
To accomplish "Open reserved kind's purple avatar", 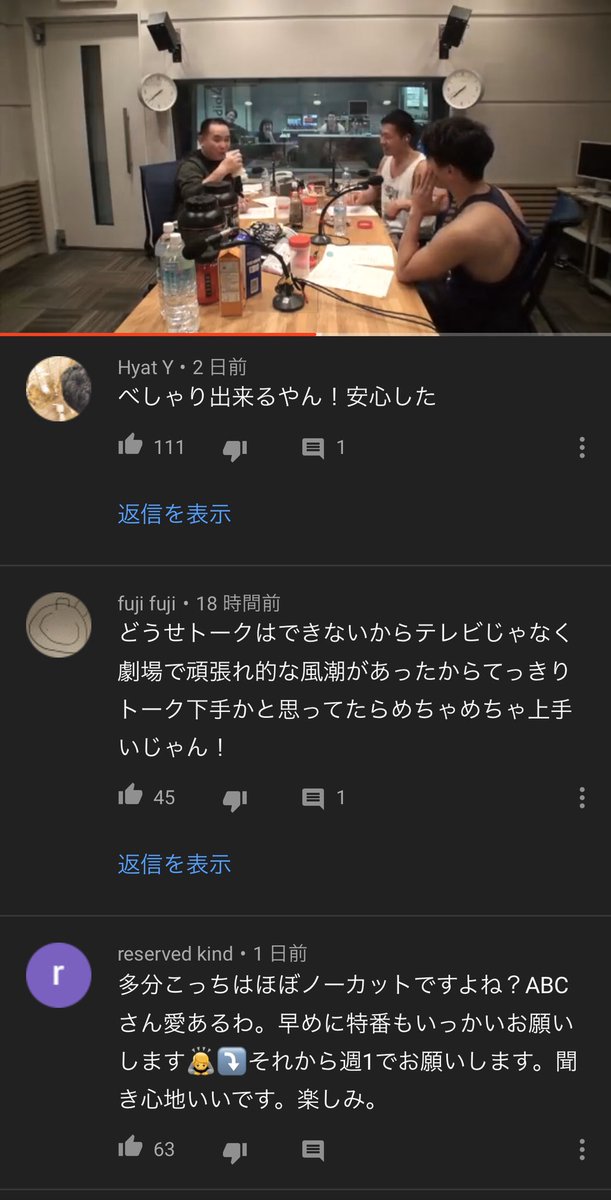I will pyautogui.click(x=58, y=975).
